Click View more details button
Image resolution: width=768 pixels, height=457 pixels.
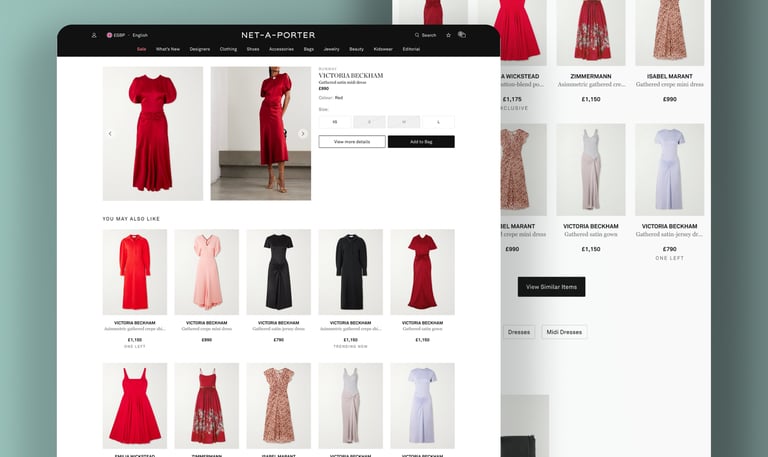pos(352,142)
